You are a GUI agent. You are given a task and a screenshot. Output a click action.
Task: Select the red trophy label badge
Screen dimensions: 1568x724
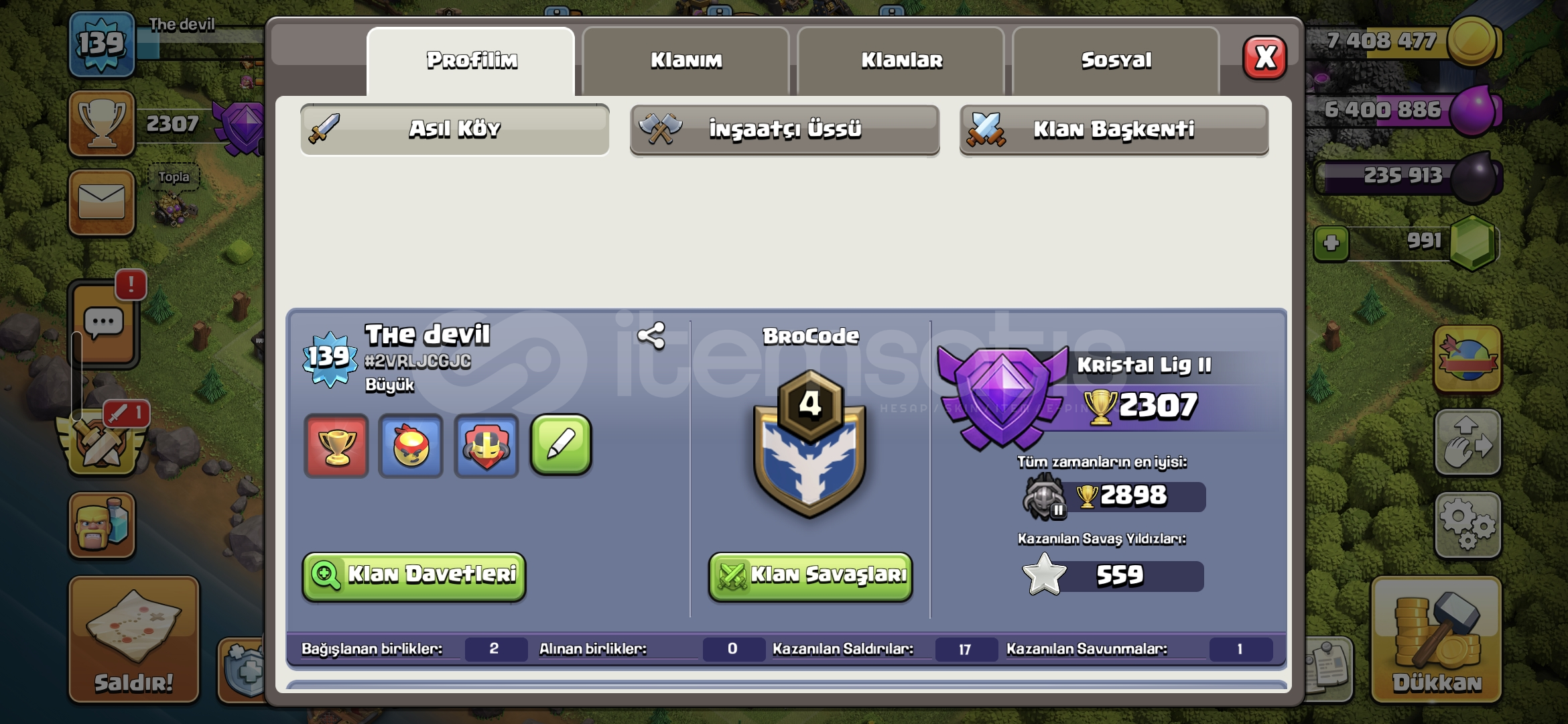(336, 446)
